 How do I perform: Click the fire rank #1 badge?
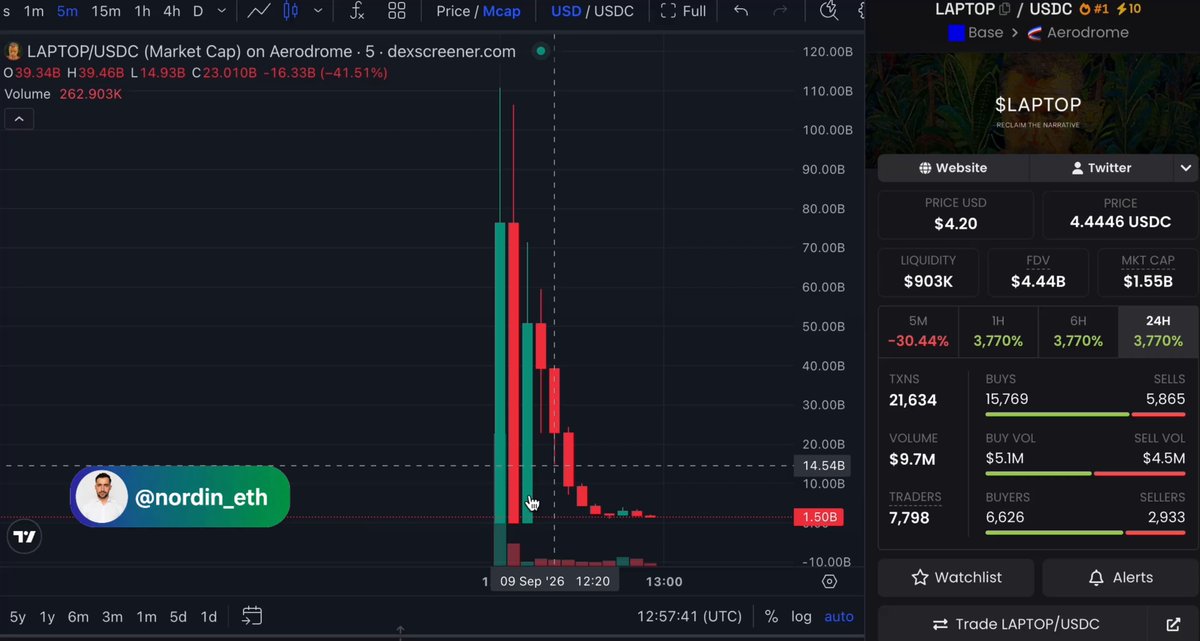click(1095, 9)
